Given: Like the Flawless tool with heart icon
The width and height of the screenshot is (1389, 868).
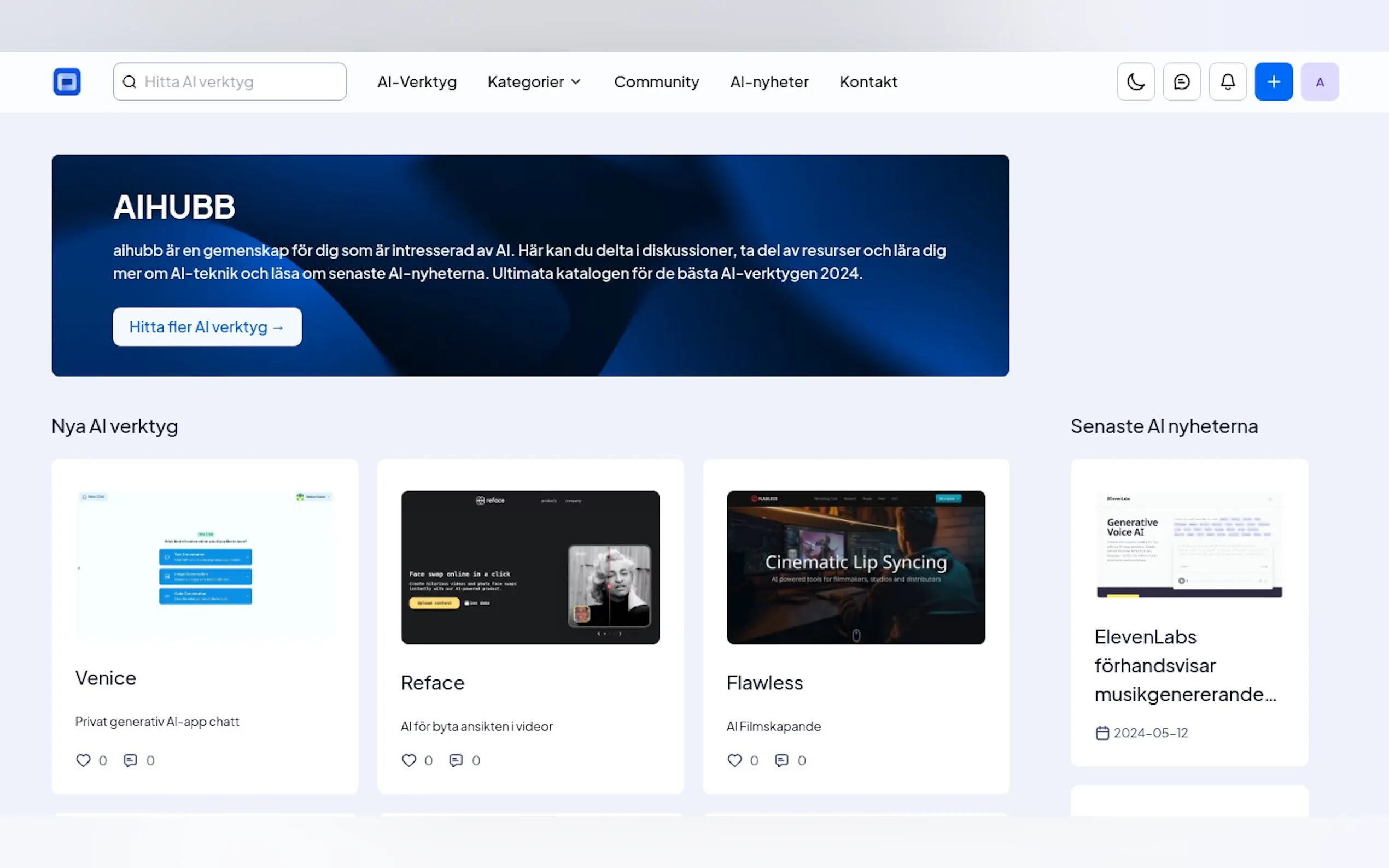Looking at the screenshot, I should coord(734,760).
